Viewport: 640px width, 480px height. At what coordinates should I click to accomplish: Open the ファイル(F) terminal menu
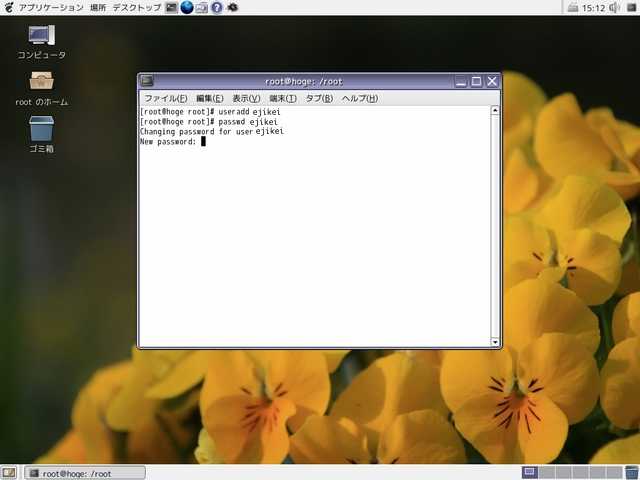(x=166, y=98)
